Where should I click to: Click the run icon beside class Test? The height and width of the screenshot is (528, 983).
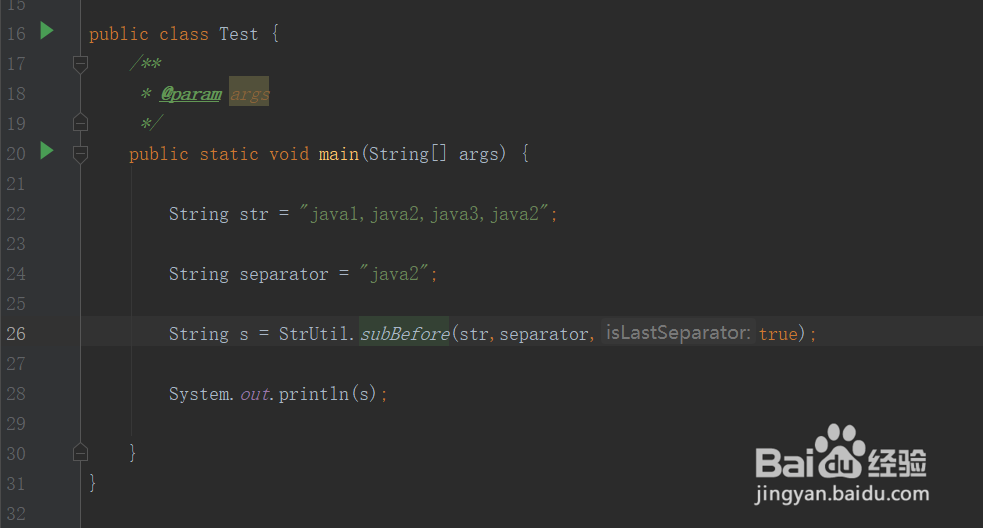pyautogui.click(x=46, y=32)
